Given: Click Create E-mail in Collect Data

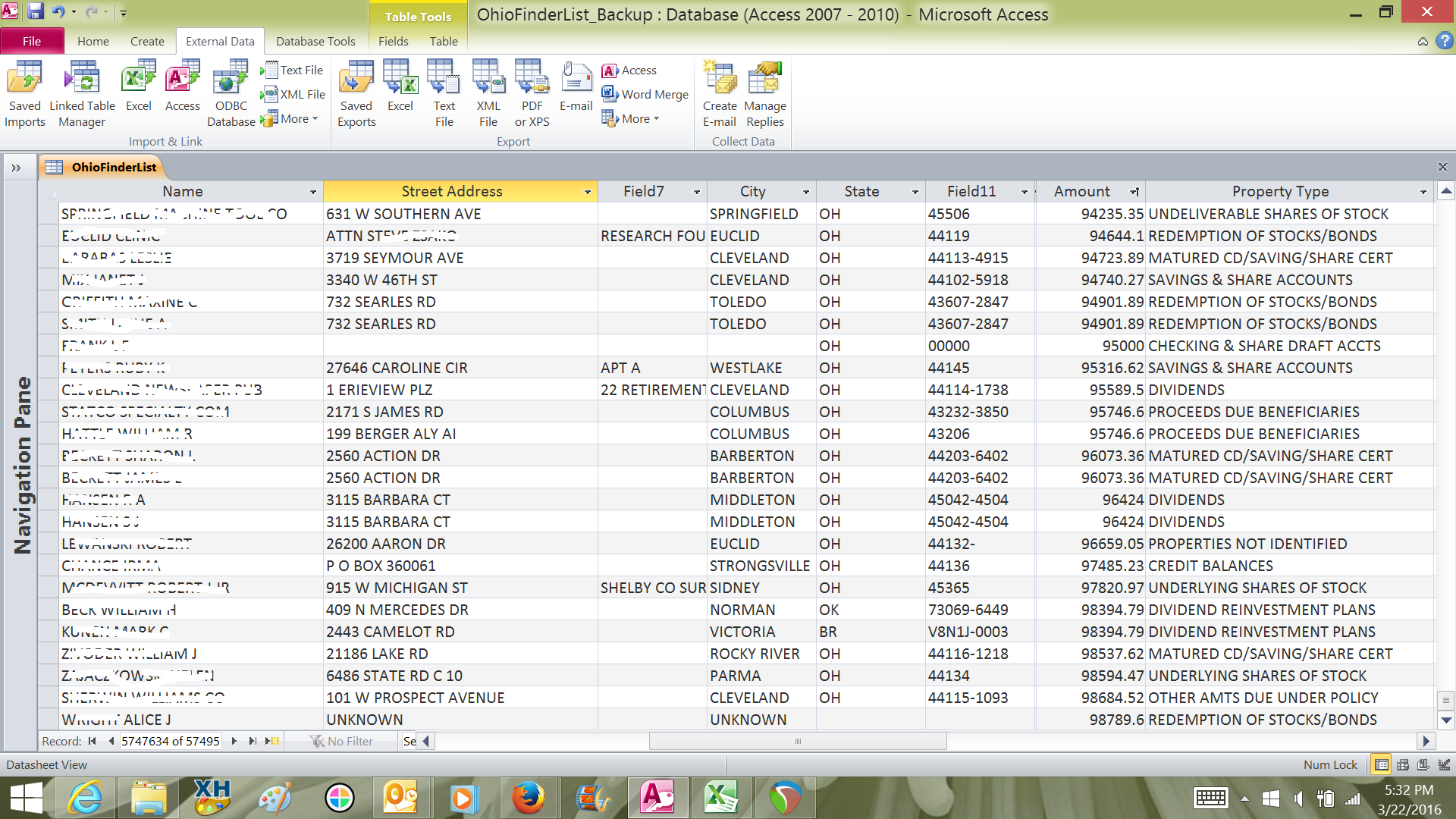Looking at the screenshot, I should pos(720,94).
